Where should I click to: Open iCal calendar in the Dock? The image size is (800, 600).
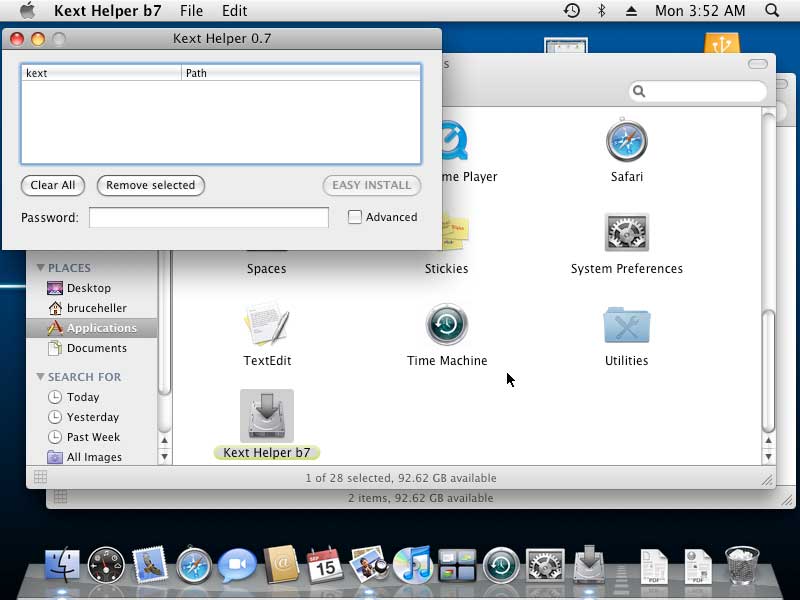pyautogui.click(x=325, y=565)
